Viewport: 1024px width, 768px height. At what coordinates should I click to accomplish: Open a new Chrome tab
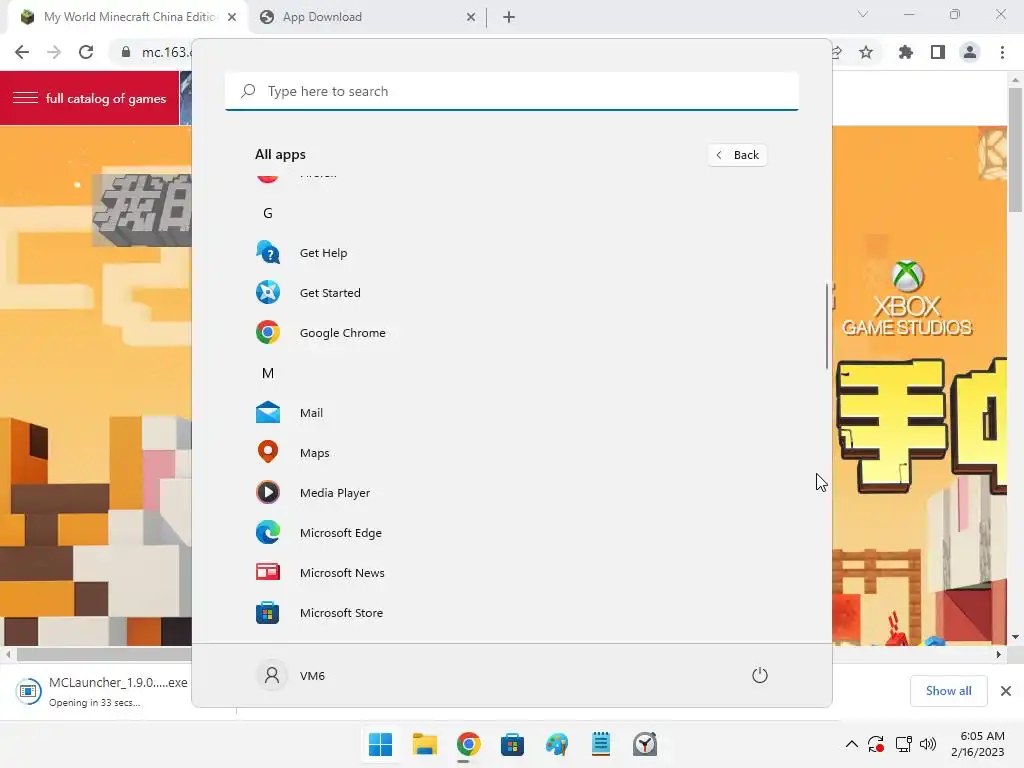[x=509, y=17]
